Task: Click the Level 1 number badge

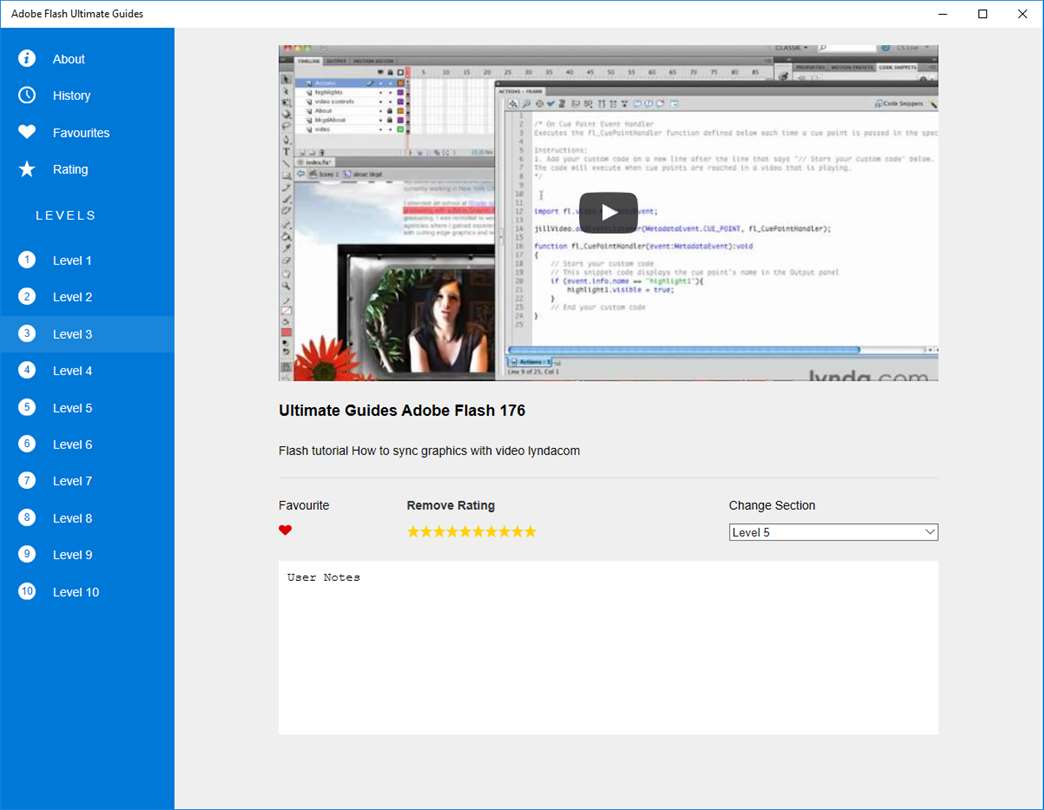Action: pos(27,260)
